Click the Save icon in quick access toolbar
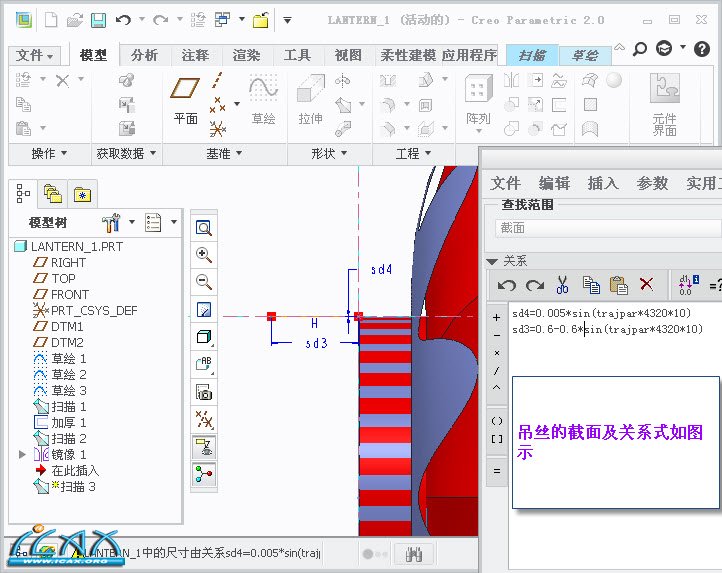Screen dimensions: 722x573 (98, 20)
